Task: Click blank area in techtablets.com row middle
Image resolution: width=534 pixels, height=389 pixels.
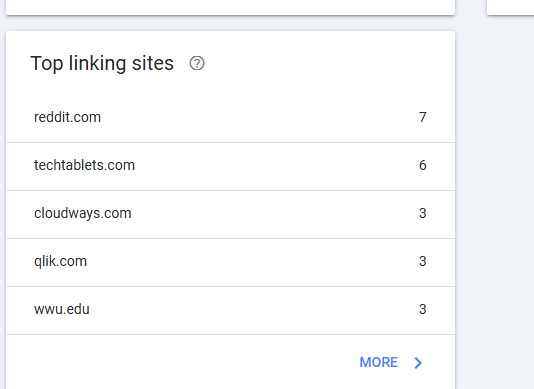Action: click(x=272, y=167)
